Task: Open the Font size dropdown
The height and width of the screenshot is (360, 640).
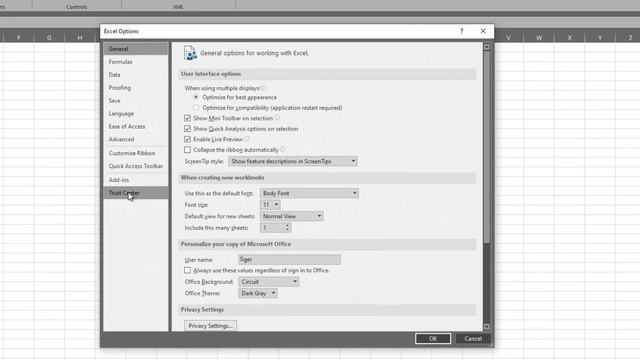Action: click(x=270, y=204)
